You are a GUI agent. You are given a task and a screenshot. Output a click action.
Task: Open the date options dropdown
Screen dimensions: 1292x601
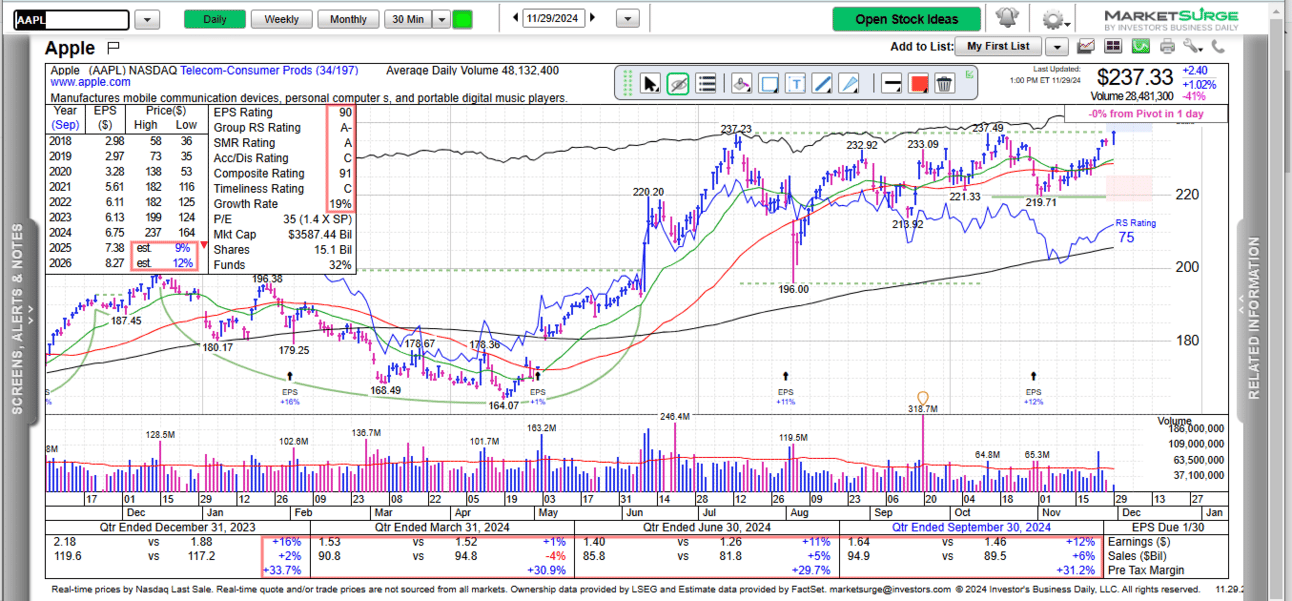point(628,19)
